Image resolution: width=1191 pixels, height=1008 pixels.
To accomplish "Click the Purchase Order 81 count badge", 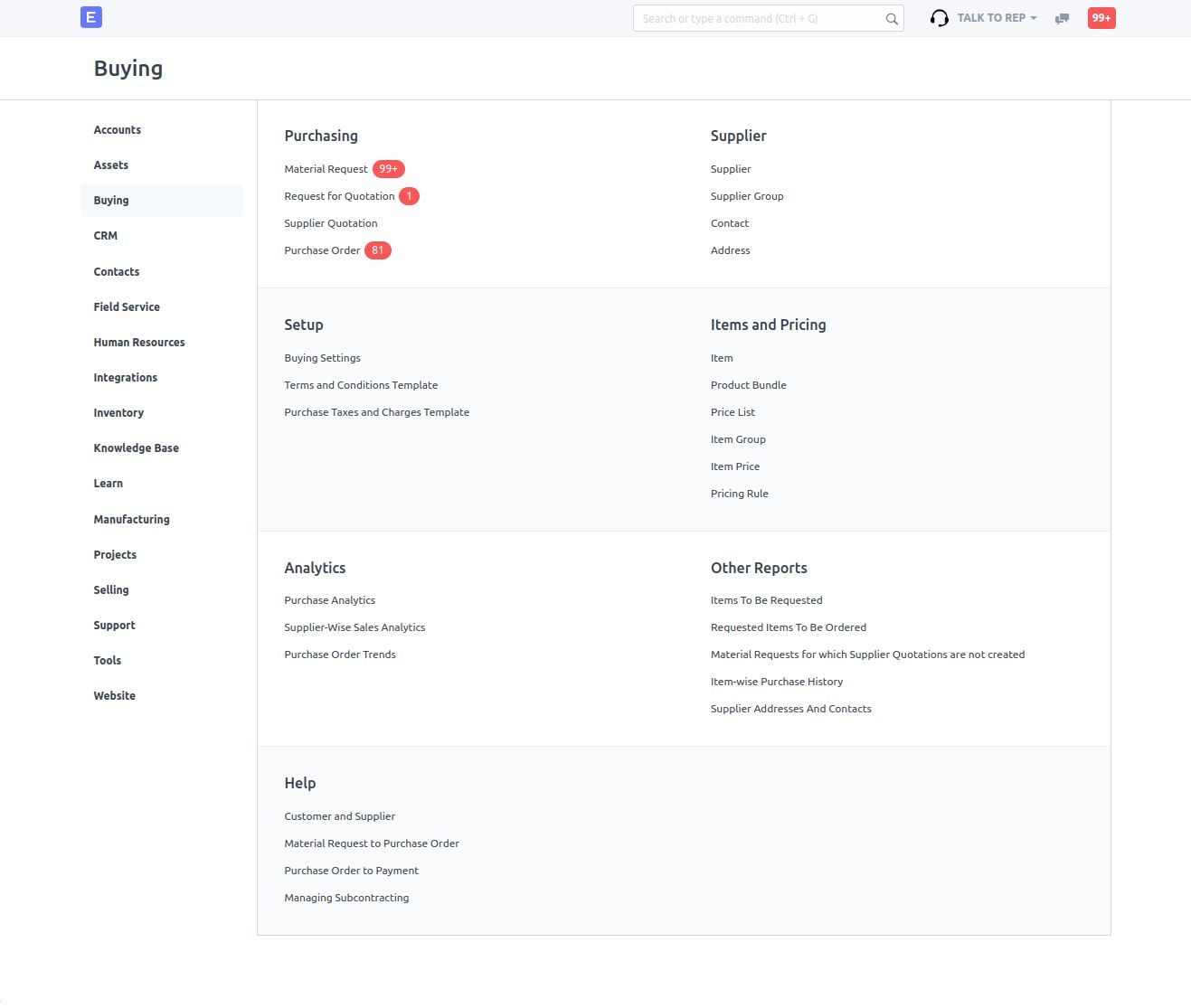I will pyautogui.click(x=377, y=250).
